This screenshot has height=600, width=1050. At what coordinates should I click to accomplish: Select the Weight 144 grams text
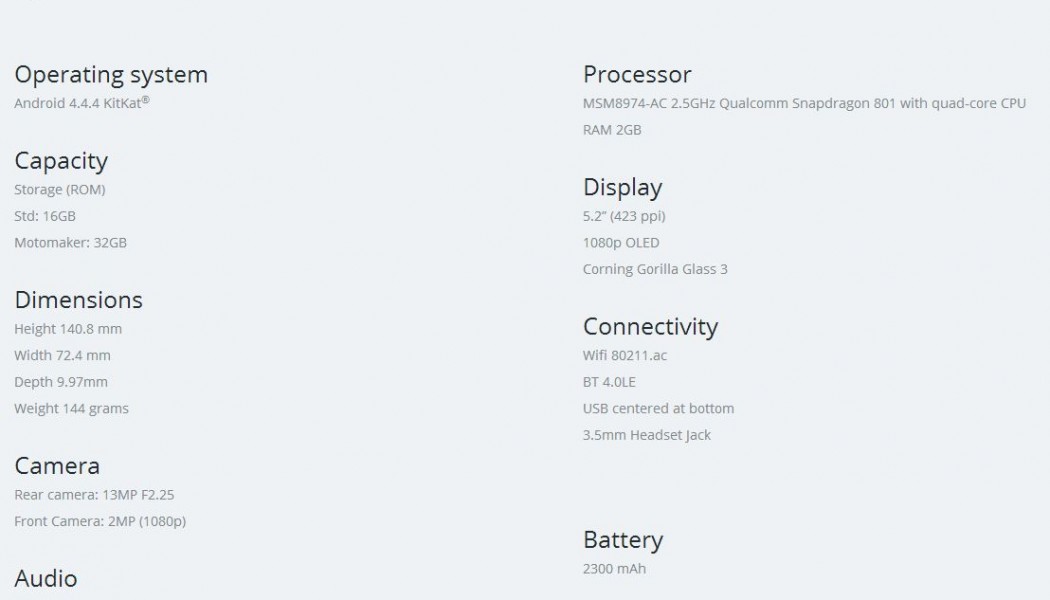(x=71, y=409)
